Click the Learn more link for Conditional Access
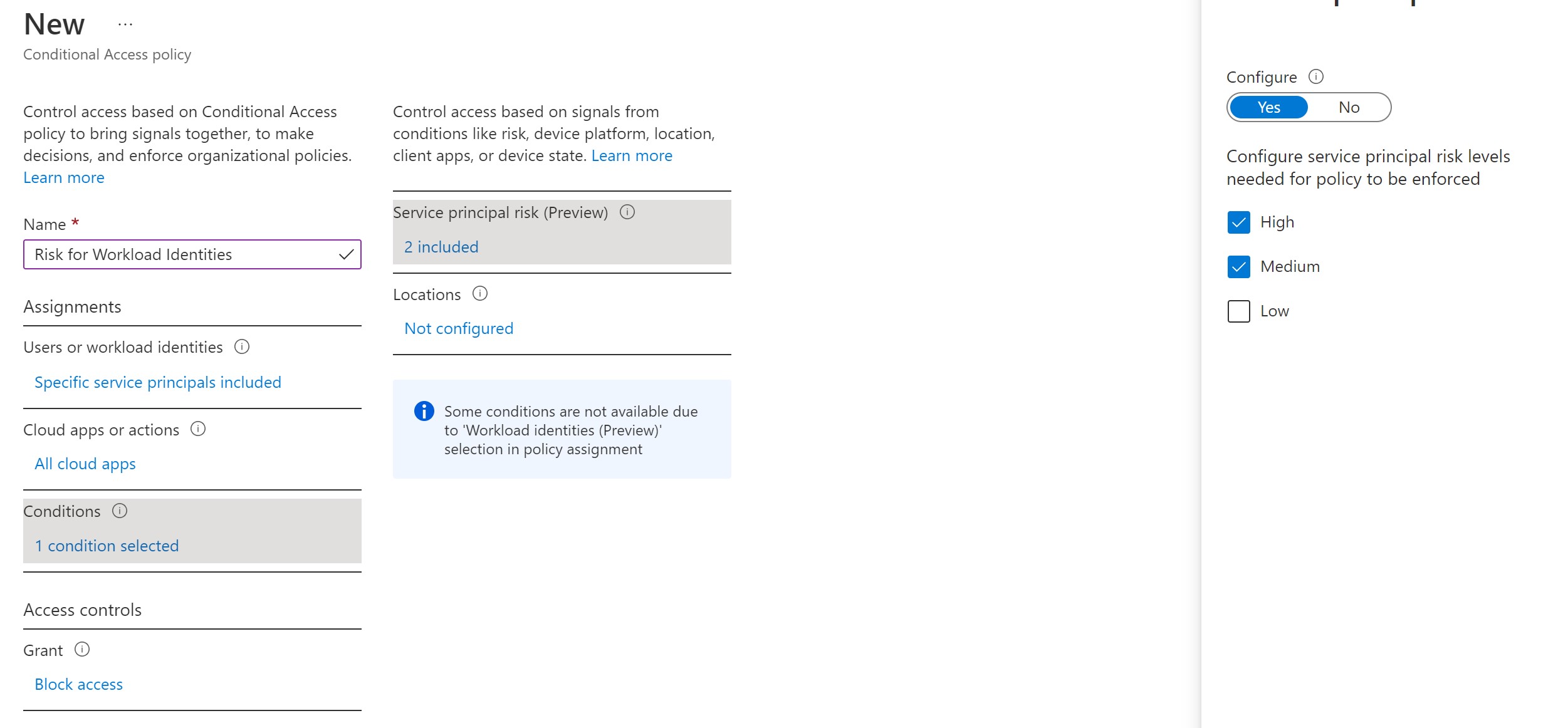 62,177
